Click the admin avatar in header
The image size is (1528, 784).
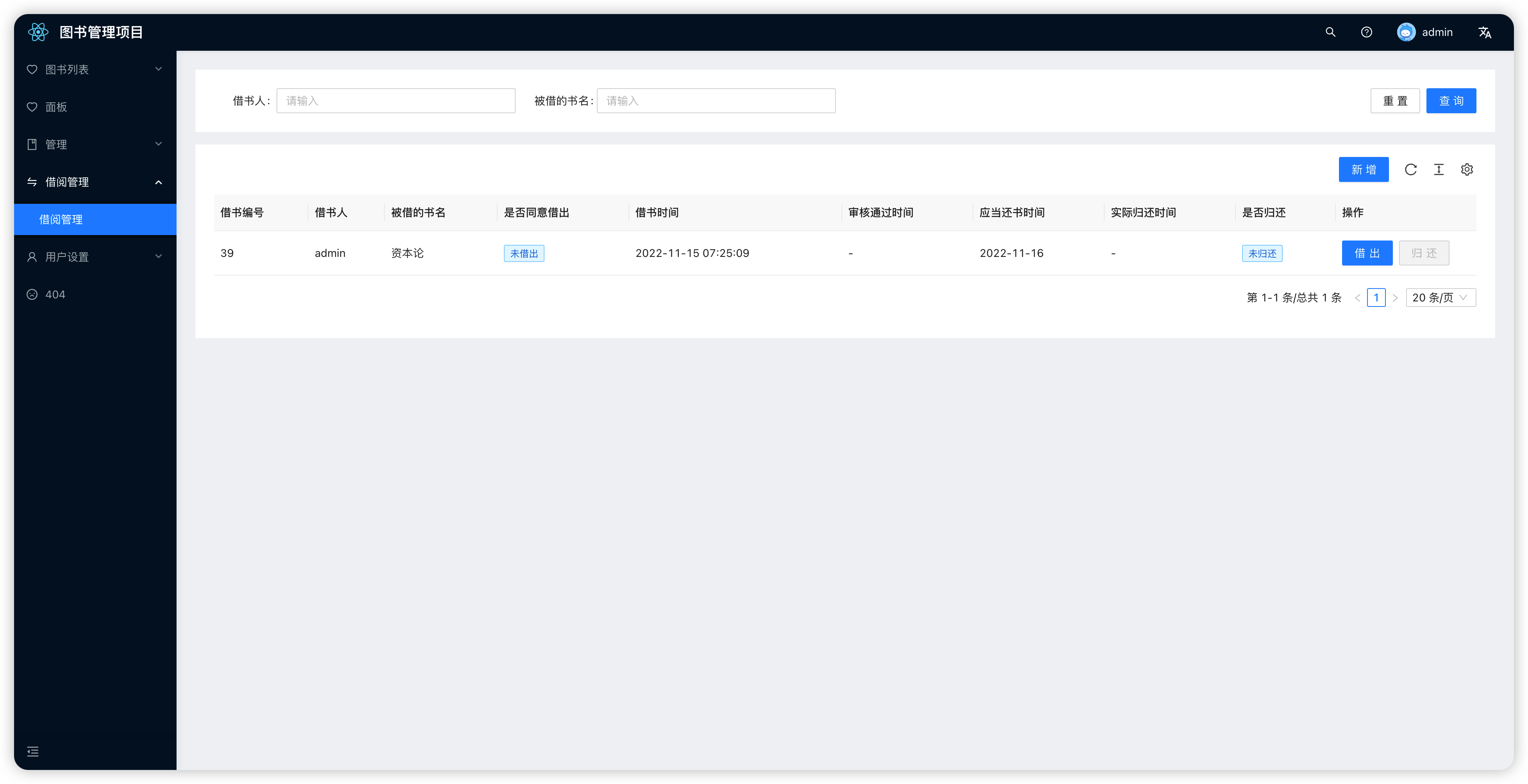click(x=1406, y=32)
